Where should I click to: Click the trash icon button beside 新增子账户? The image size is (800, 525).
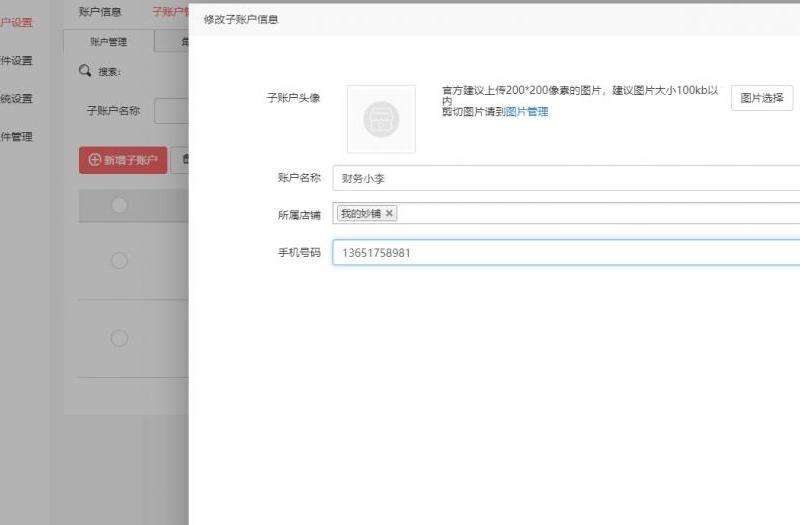click(x=182, y=160)
